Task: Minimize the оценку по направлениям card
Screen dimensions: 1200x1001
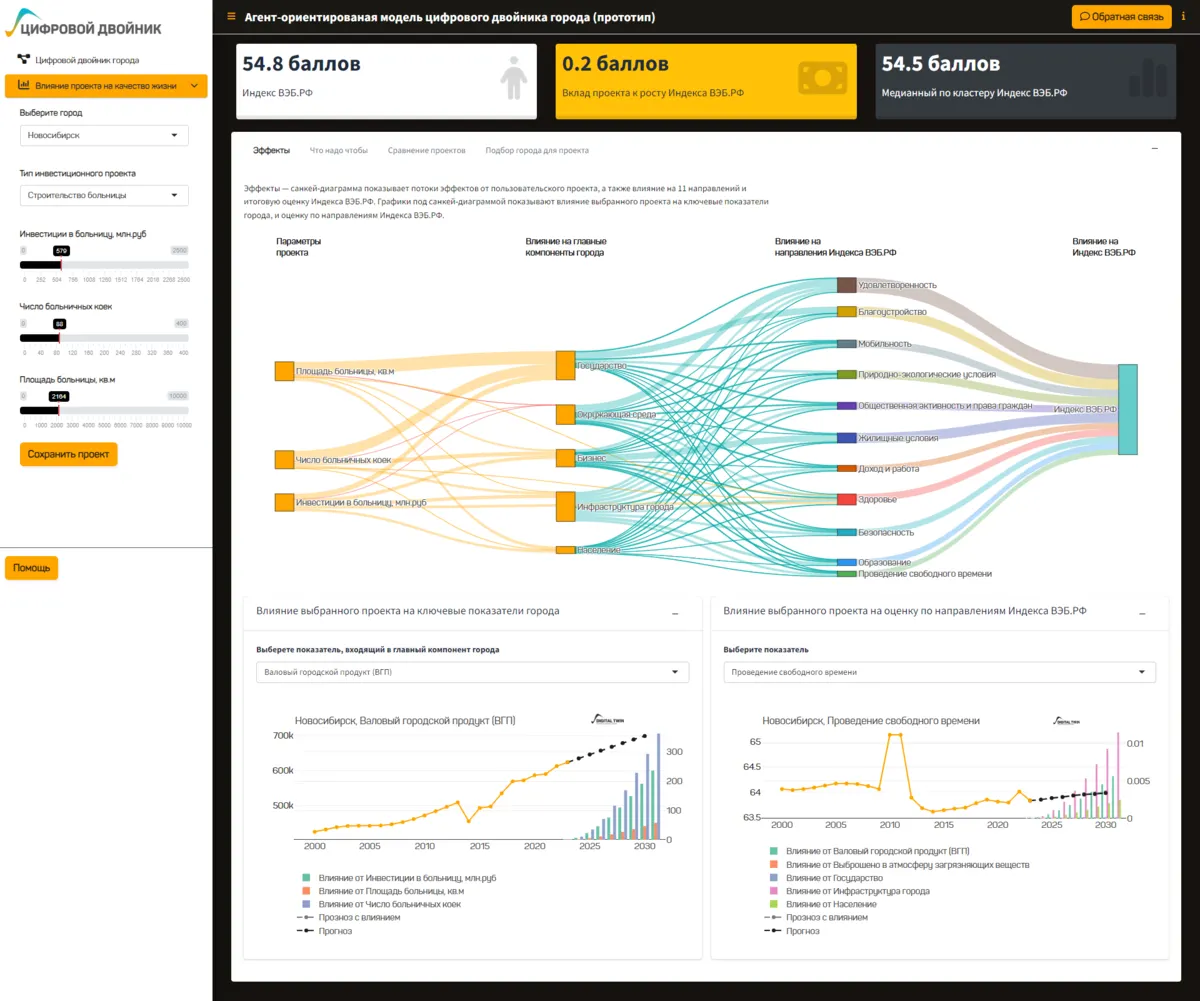Action: pyautogui.click(x=1141, y=612)
